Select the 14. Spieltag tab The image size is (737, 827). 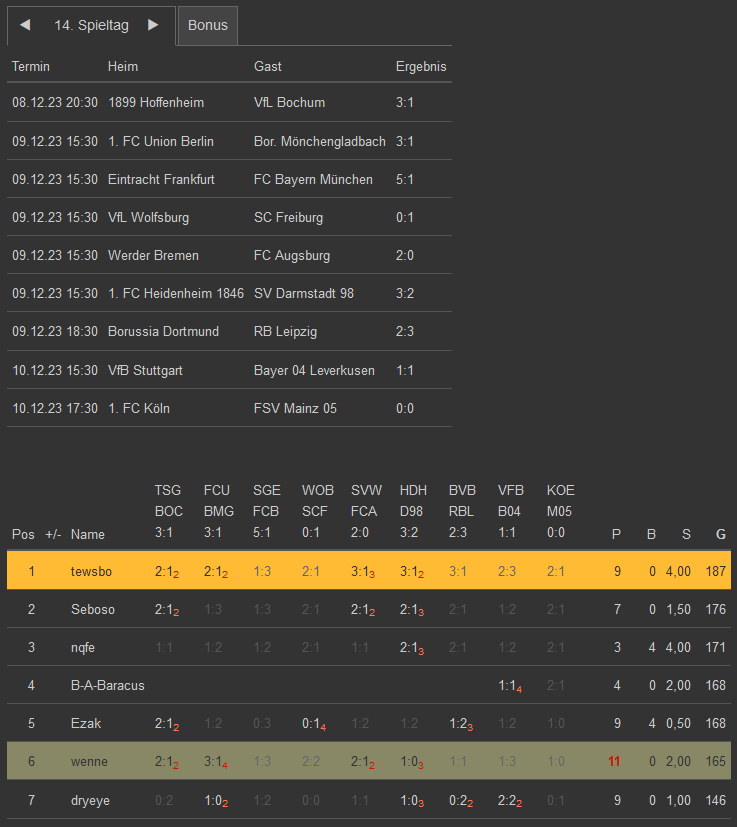click(88, 25)
